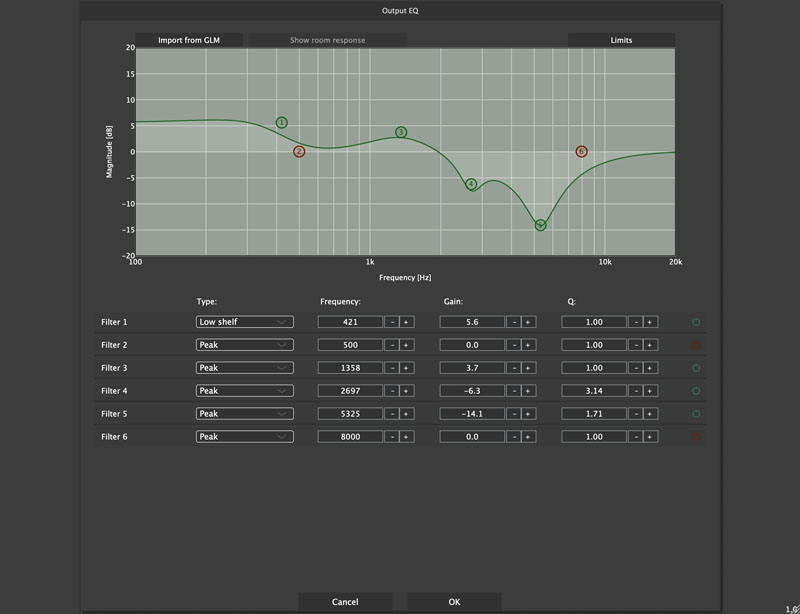This screenshot has height=614, width=800.
Task: Click node 5 at the curve dip
Action: [540, 225]
